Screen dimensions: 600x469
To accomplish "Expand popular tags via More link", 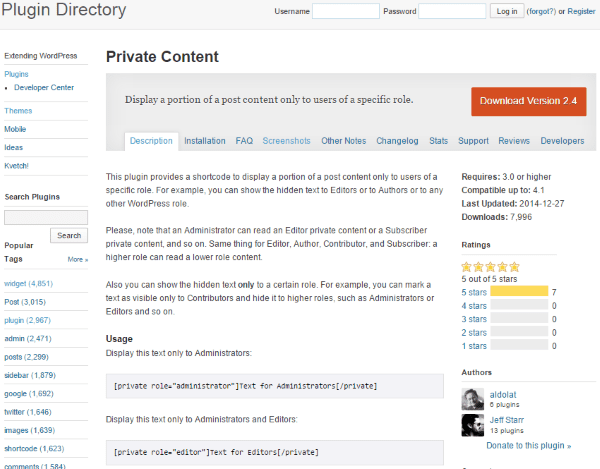I will tap(77, 259).
